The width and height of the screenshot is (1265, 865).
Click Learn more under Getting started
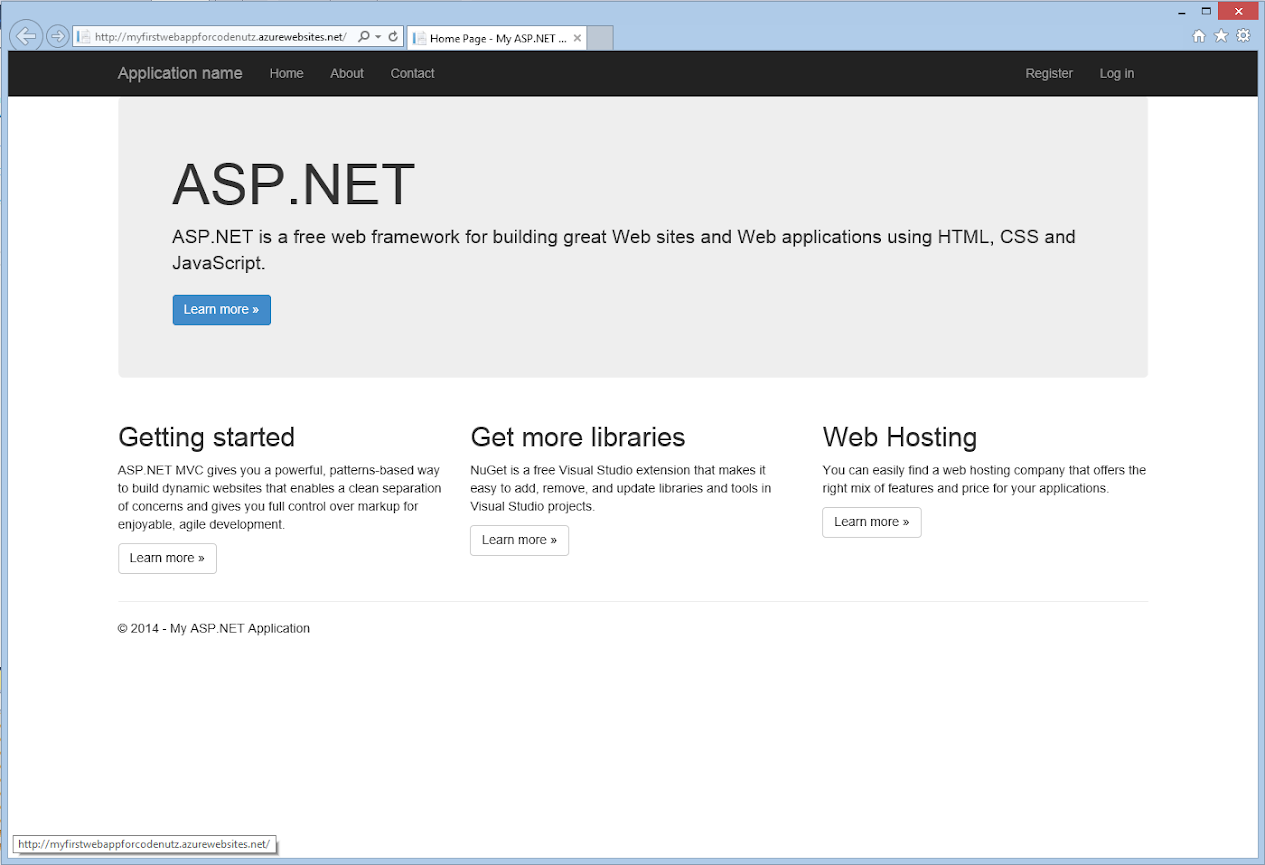coord(167,558)
